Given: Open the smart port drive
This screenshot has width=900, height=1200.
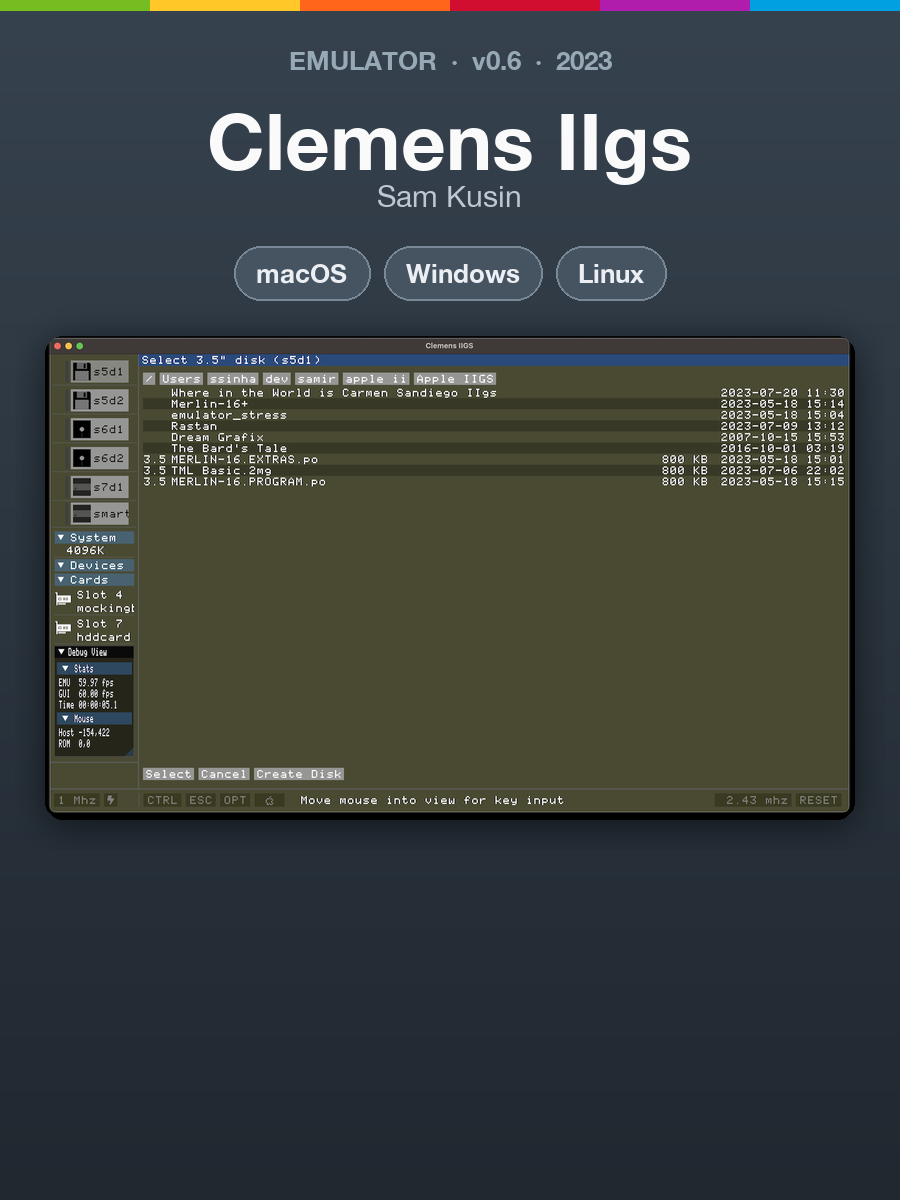Looking at the screenshot, I should [99, 514].
